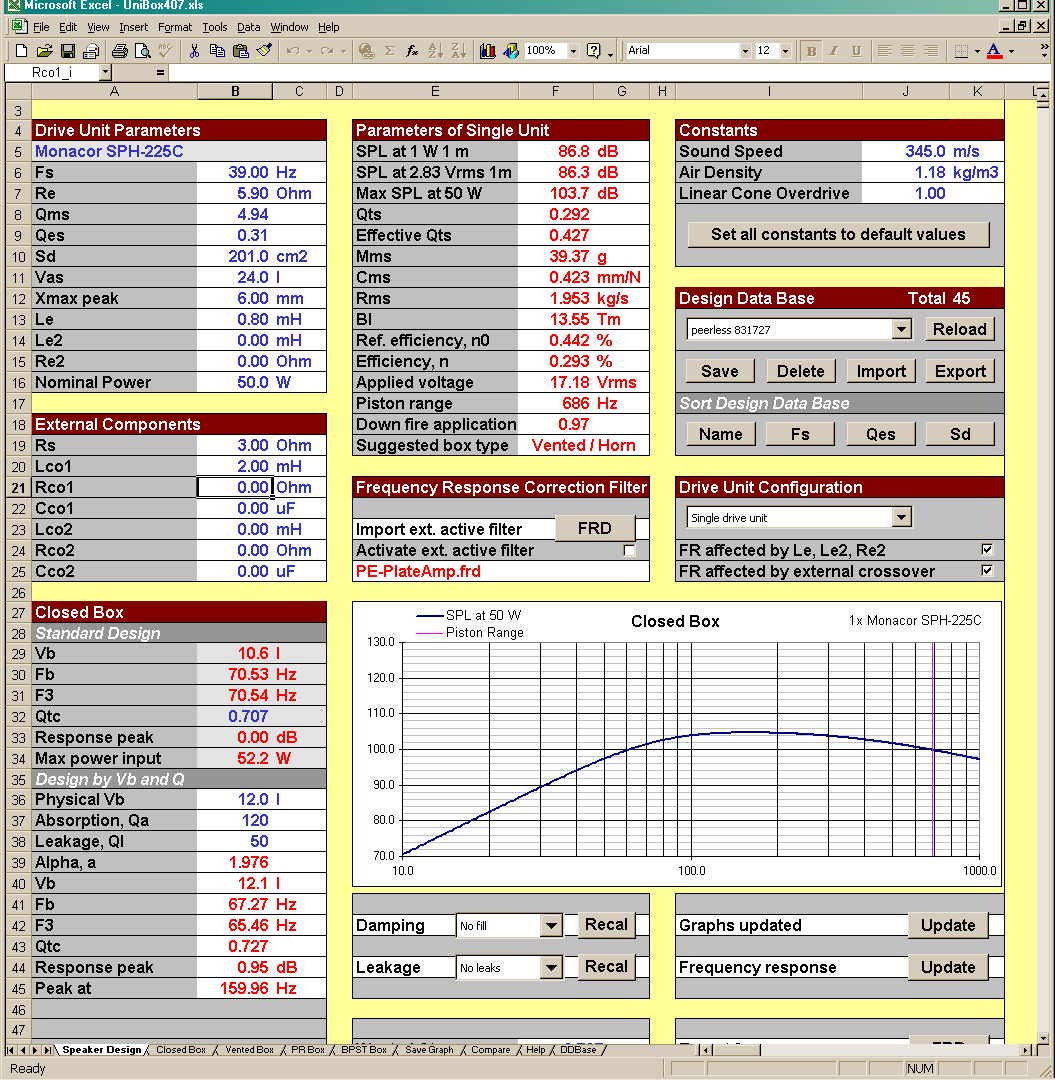This screenshot has height=1080, width=1055.
Task: Click the FRD import button
Action: (x=594, y=528)
